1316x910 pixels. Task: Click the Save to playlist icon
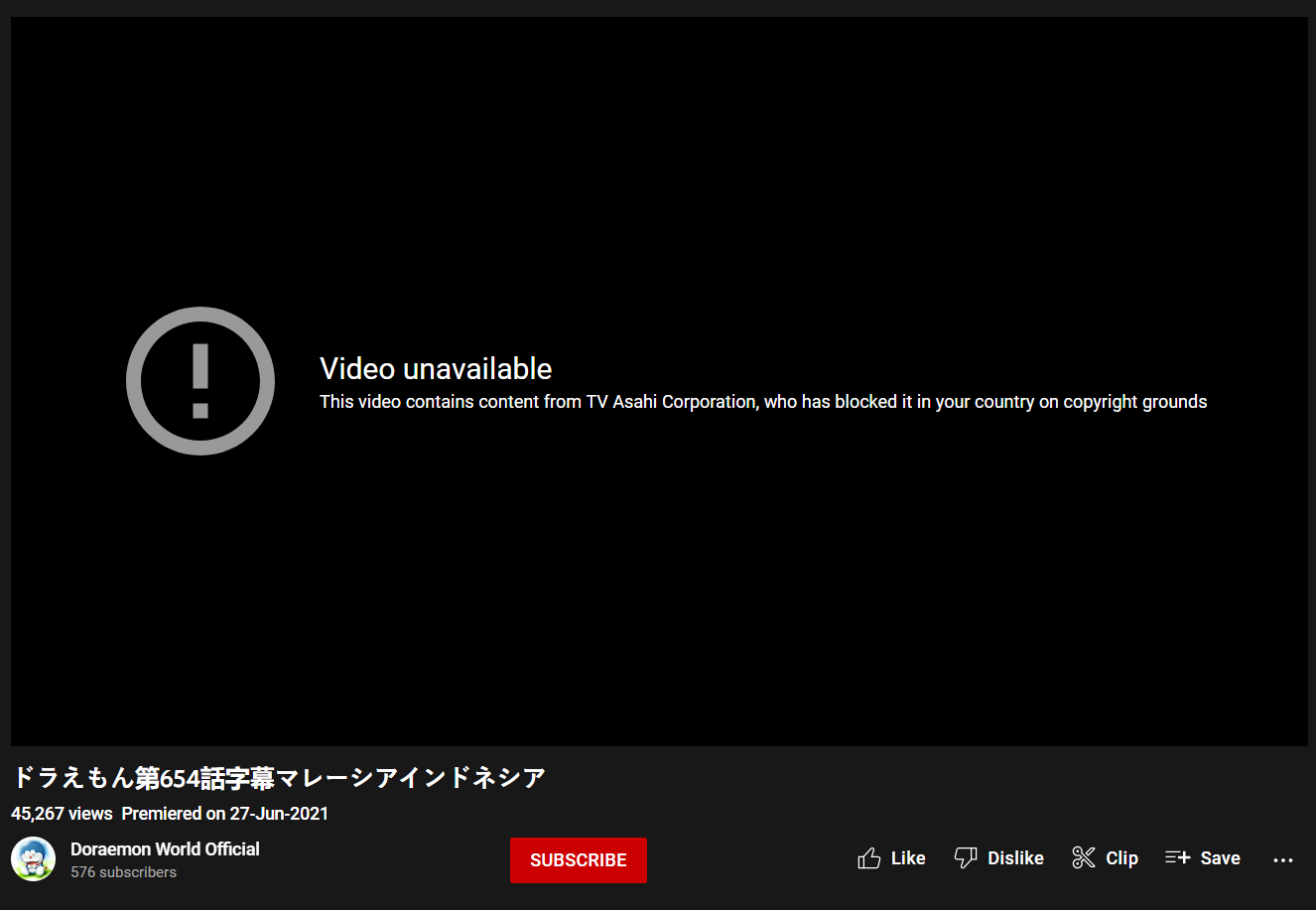(1178, 857)
